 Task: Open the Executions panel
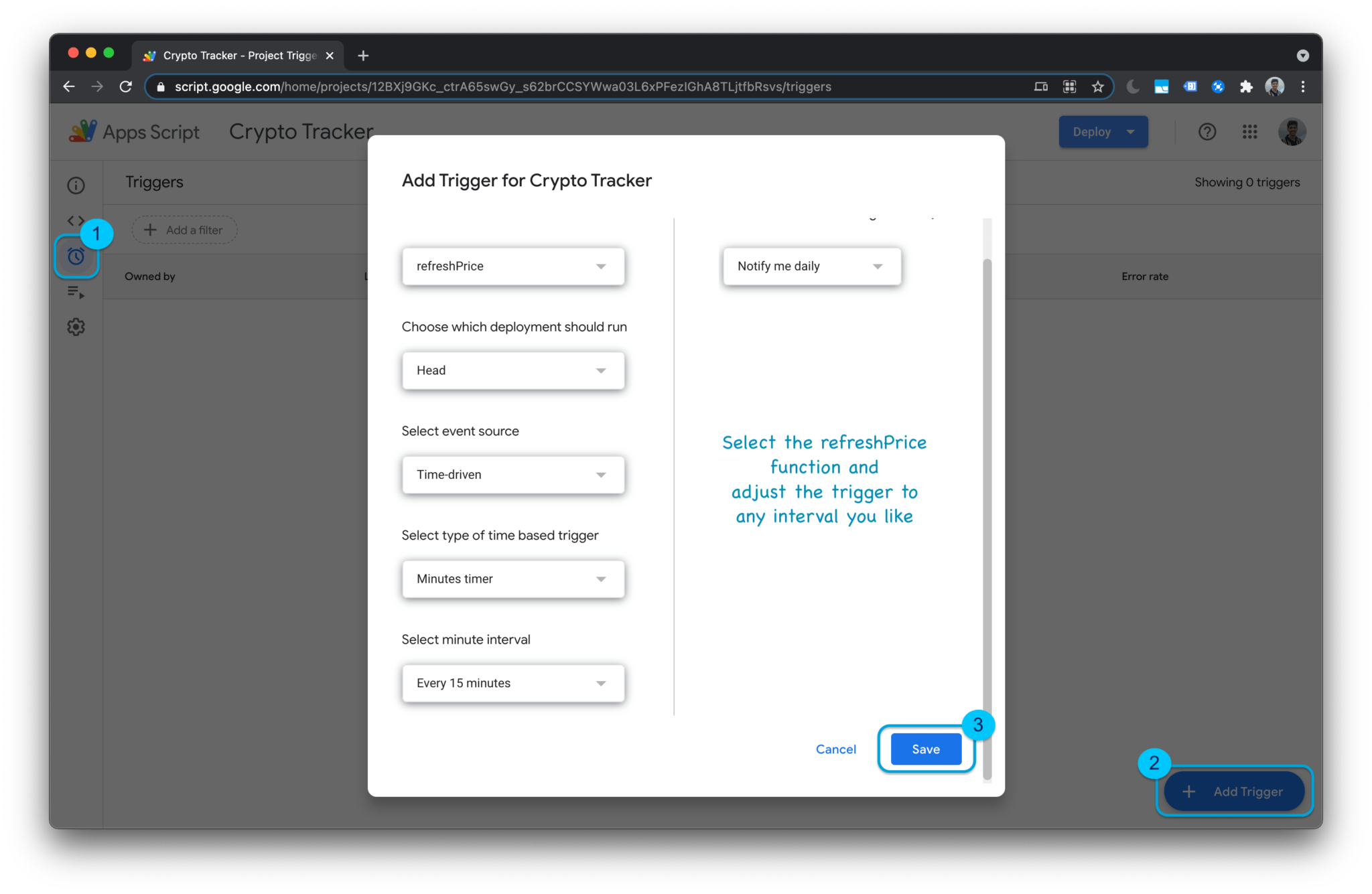(76, 293)
